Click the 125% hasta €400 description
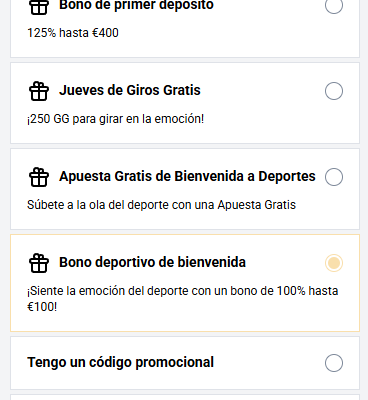Image resolution: width=368 pixels, height=400 pixels. [73, 33]
